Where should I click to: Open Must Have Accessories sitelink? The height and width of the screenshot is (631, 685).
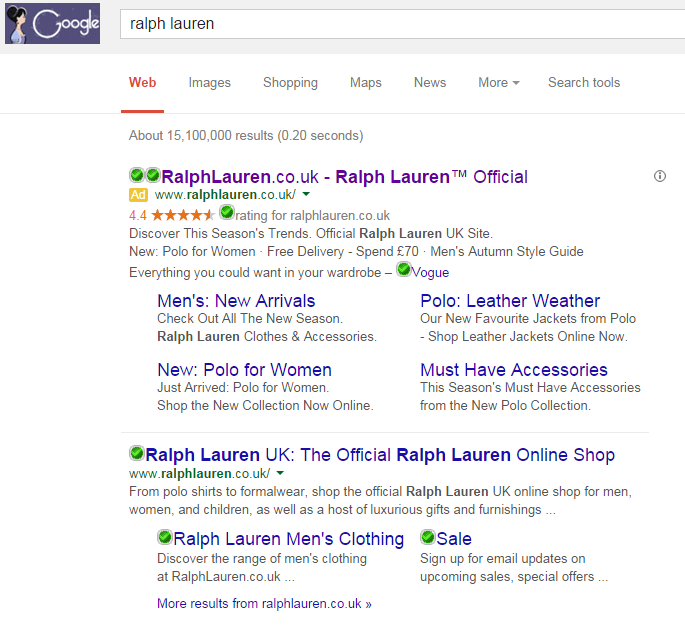(x=514, y=370)
